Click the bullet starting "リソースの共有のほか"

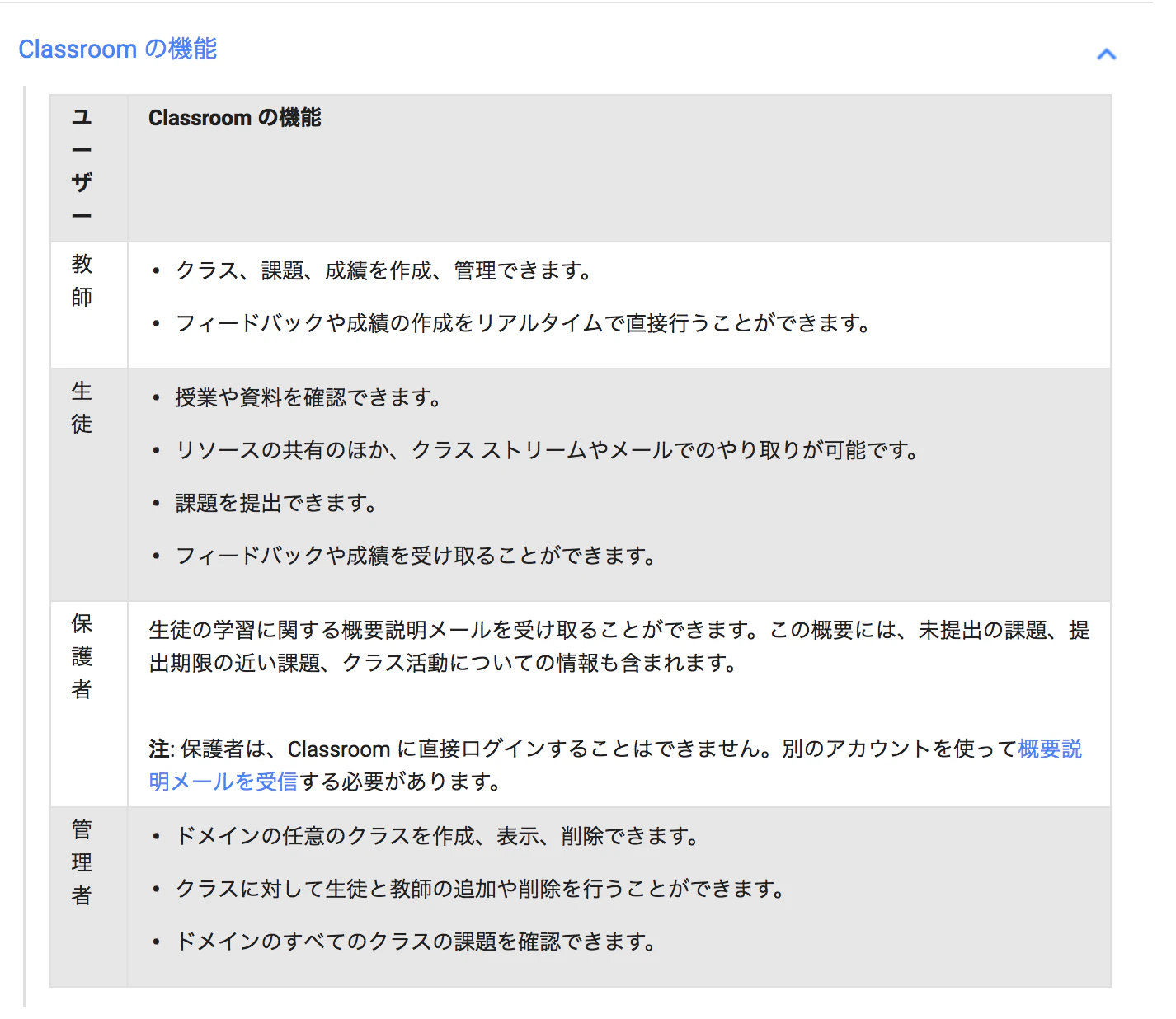[548, 450]
